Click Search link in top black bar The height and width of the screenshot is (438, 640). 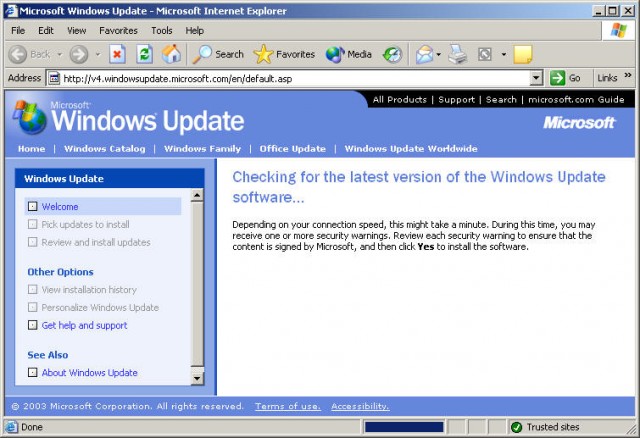[x=501, y=100]
